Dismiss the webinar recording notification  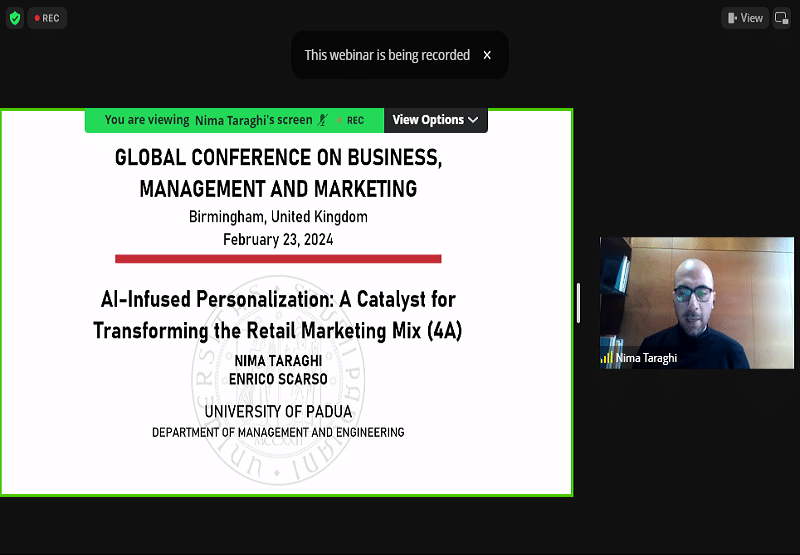click(487, 55)
